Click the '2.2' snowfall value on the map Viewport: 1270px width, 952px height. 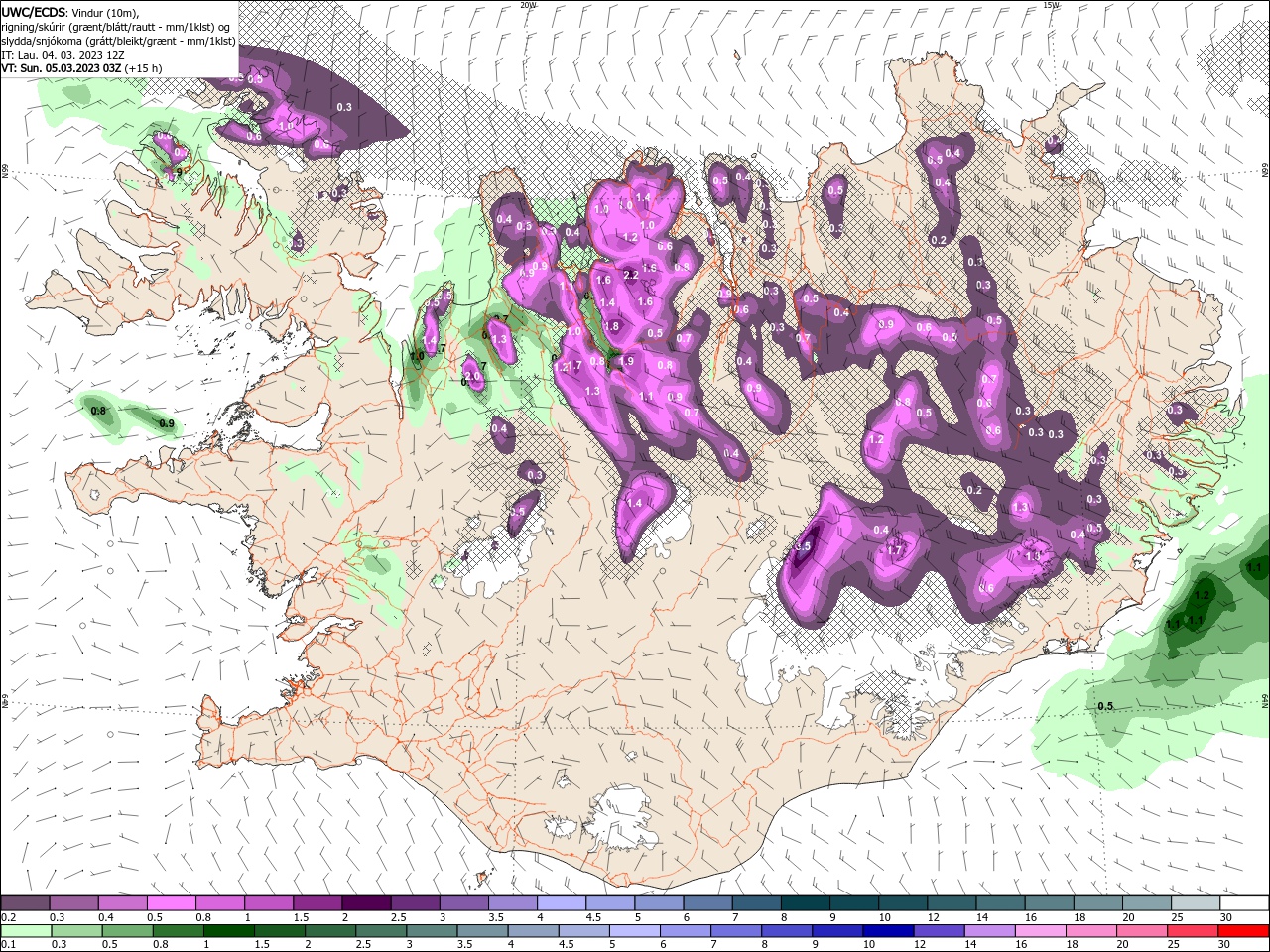(631, 275)
